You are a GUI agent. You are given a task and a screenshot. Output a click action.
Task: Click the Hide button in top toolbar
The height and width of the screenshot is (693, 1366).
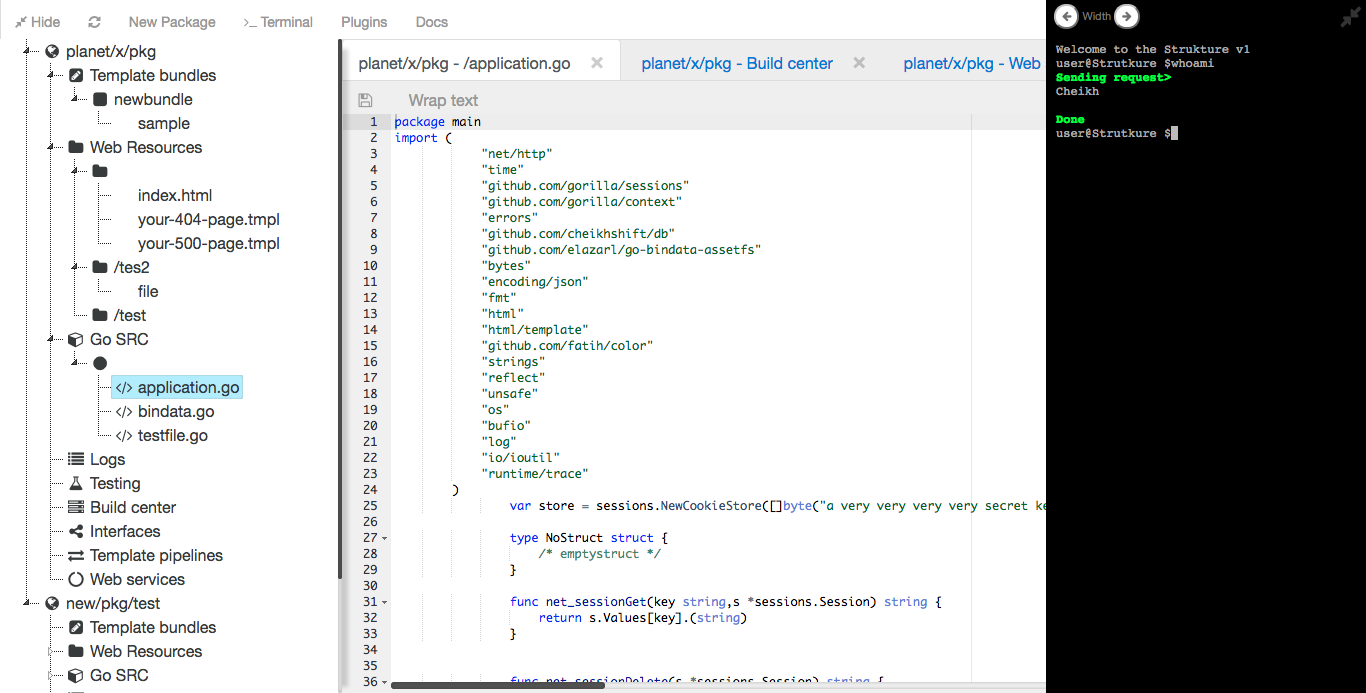coord(37,22)
